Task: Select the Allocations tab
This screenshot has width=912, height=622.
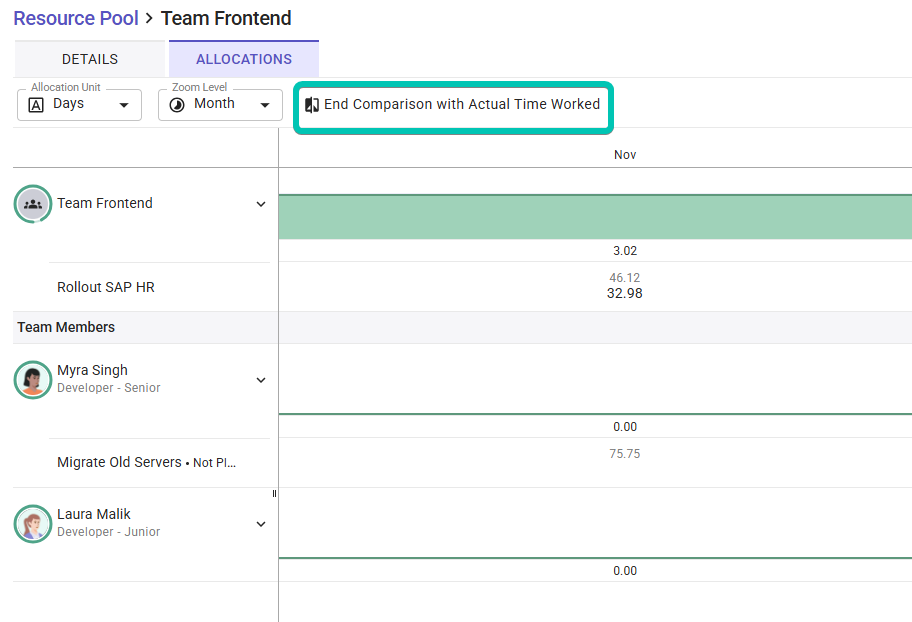Action: (x=244, y=59)
